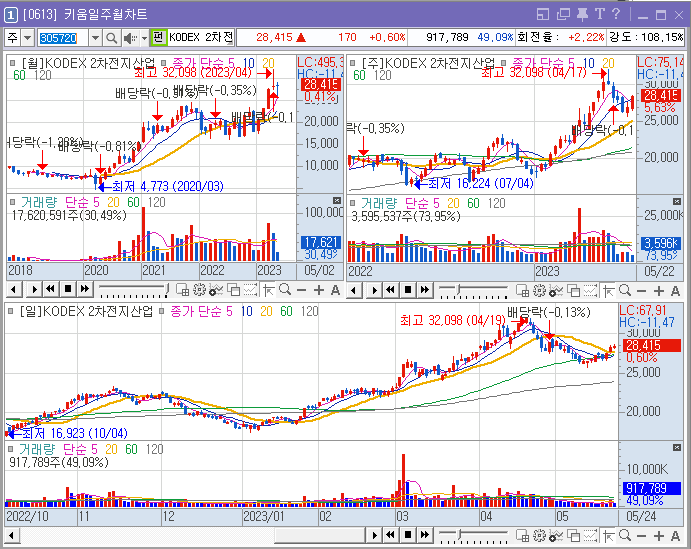Click indicator setup icon on weekly toolbar

click(557, 291)
